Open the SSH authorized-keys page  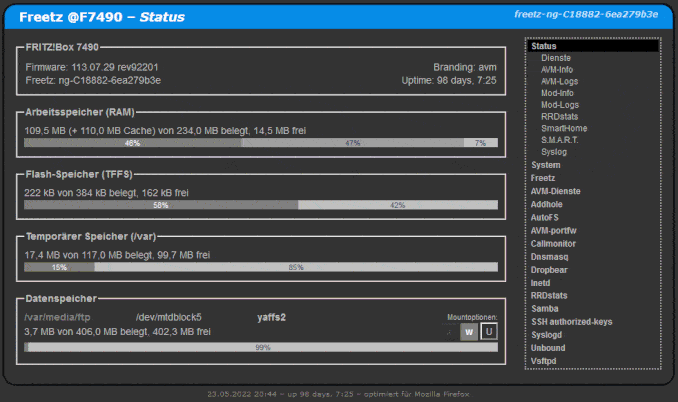pyautogui.click(x=572, y=322)
